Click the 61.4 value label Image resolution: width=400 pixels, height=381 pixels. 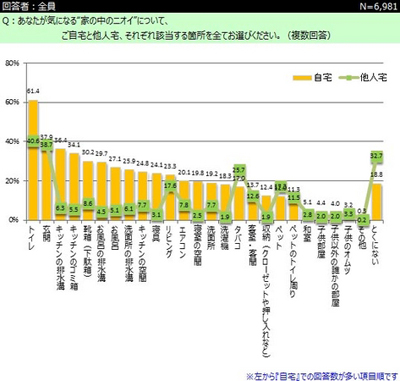[x=33, y=91]
